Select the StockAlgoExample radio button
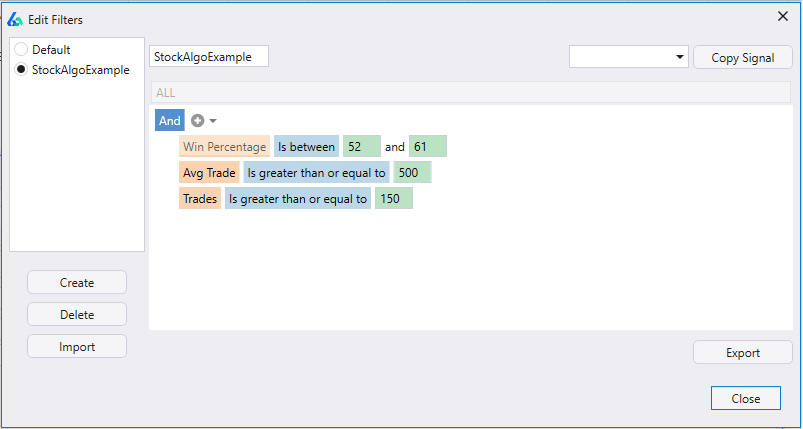The height and width of the screenshot is (429, 803). pos(21,69)
